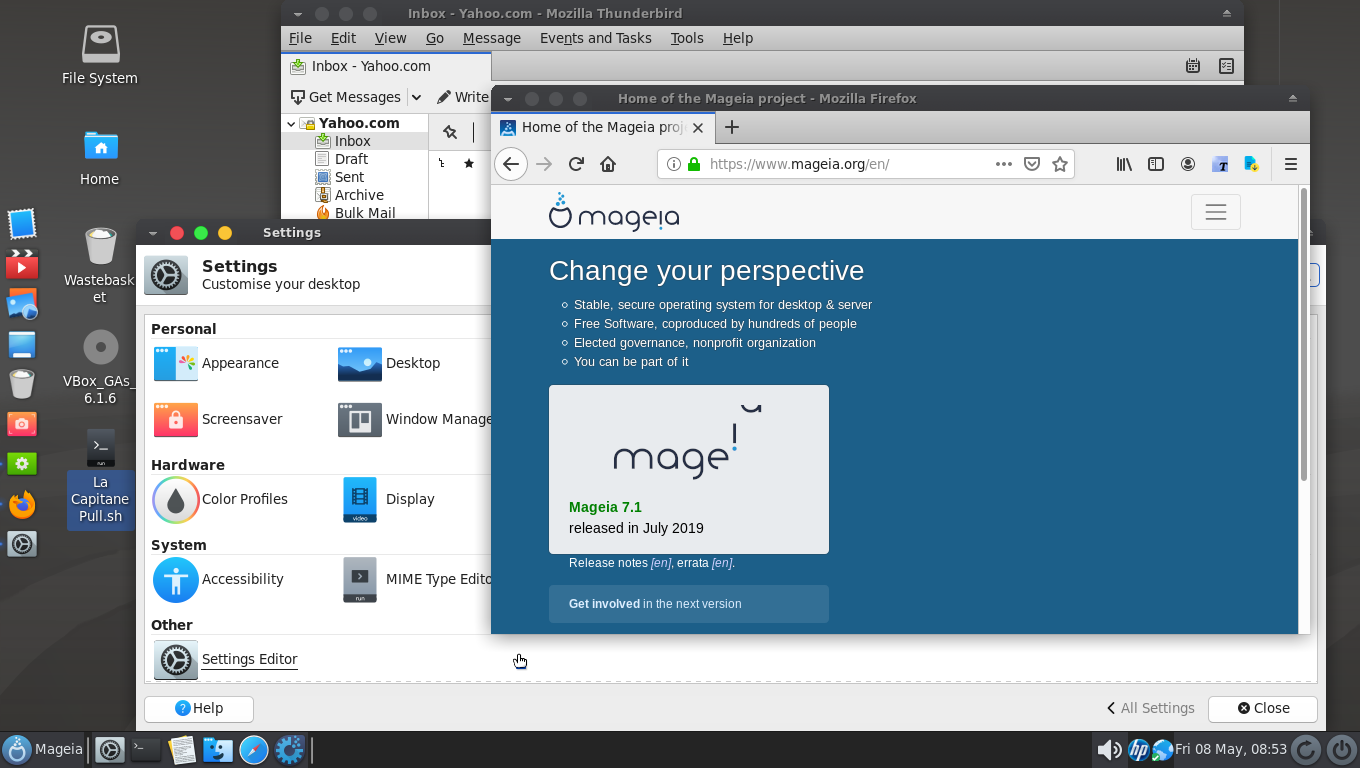Open Thunderbird File menu

300,38
